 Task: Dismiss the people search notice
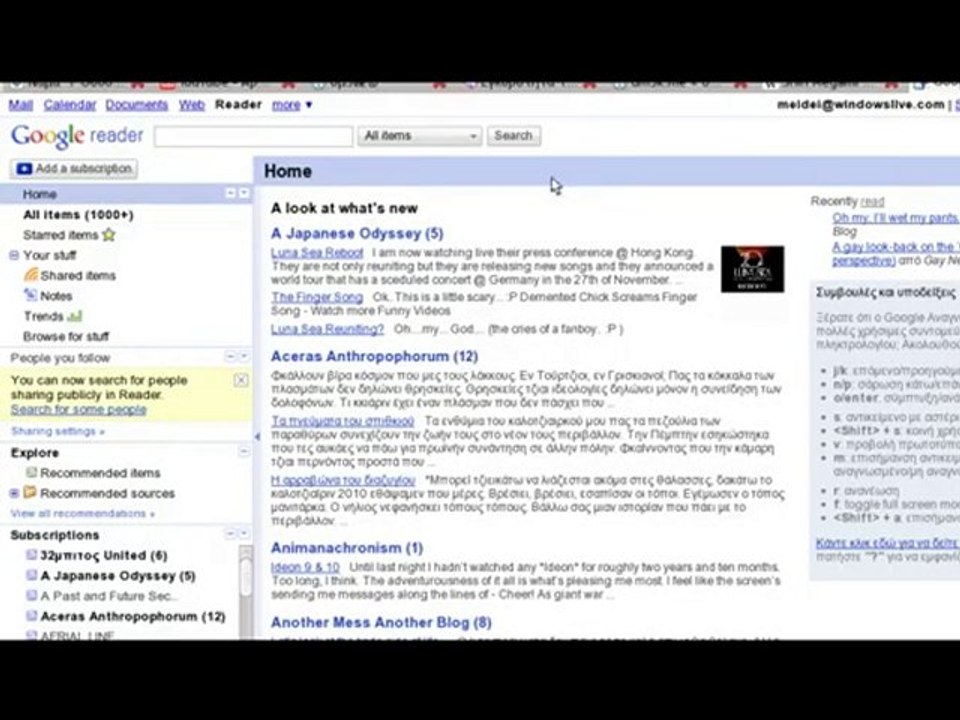click(x=241, y=380)
